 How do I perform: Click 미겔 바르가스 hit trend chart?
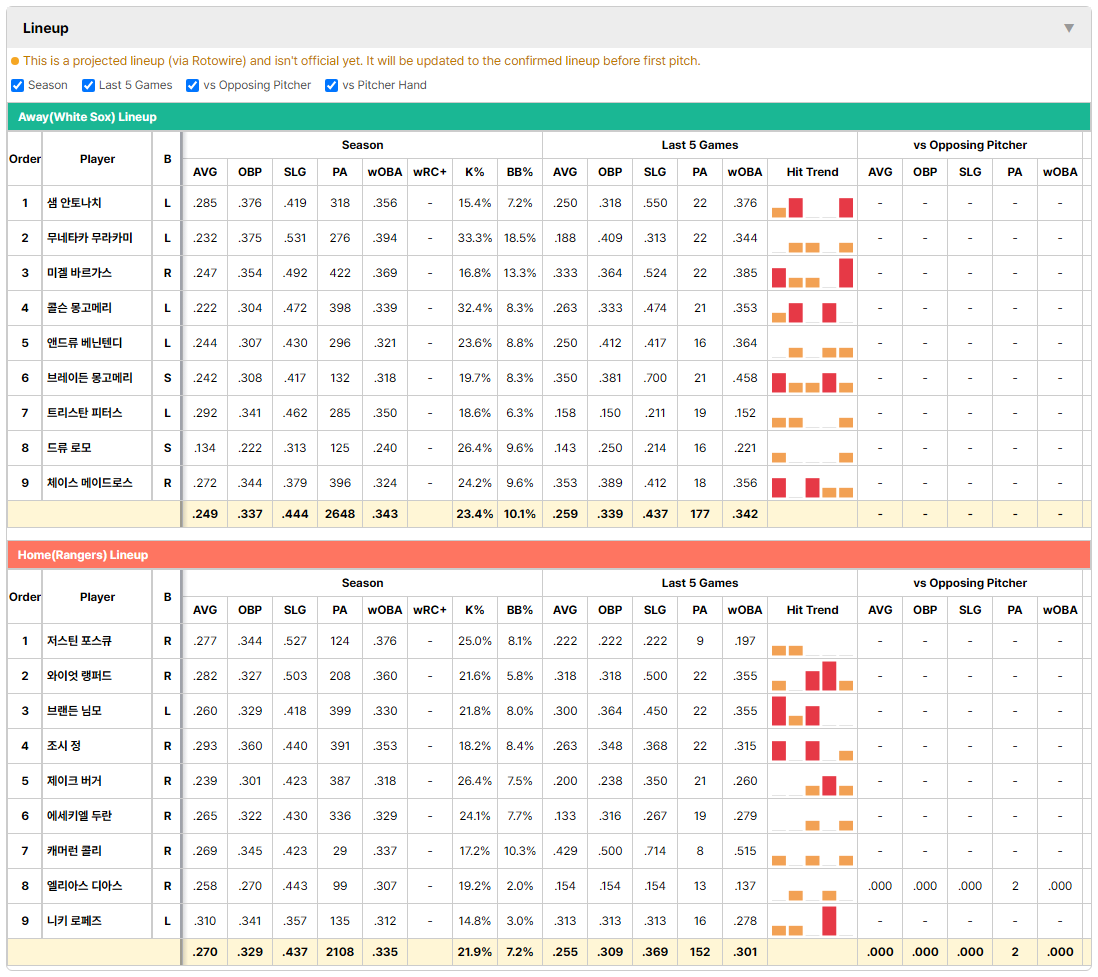(812, 273)
